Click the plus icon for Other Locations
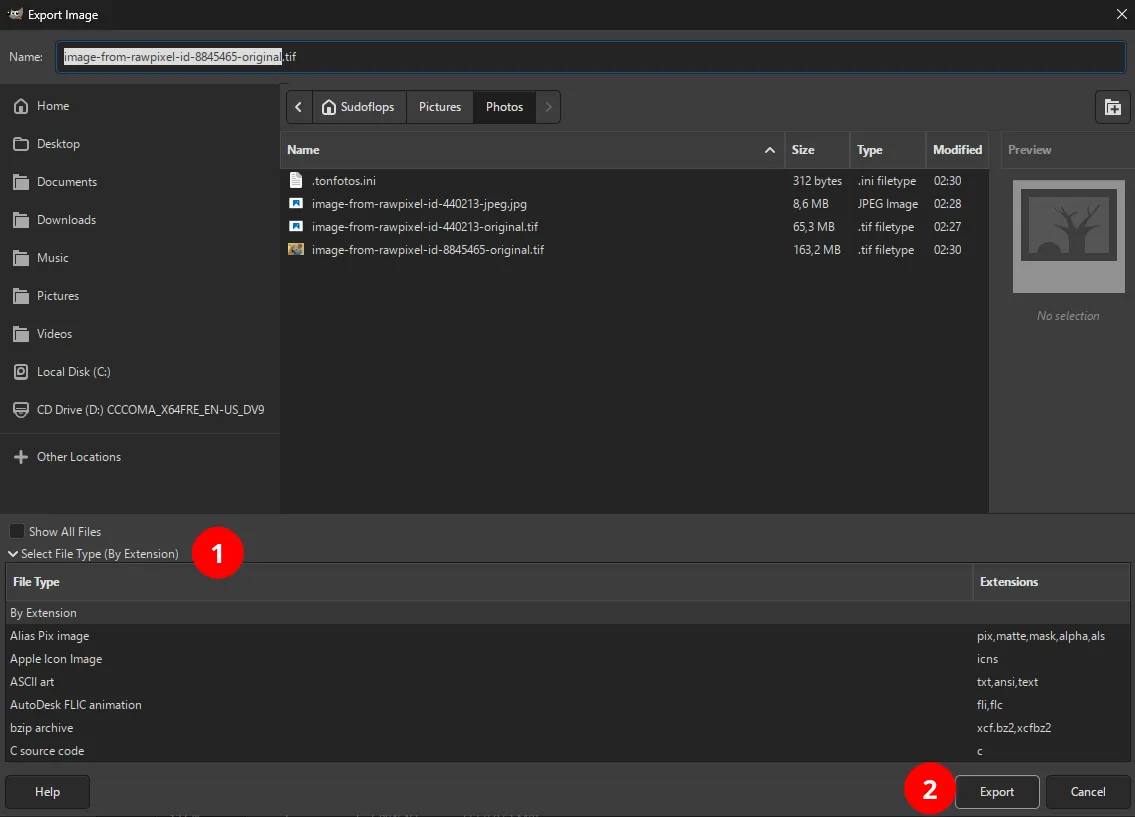 coord(21,457)
